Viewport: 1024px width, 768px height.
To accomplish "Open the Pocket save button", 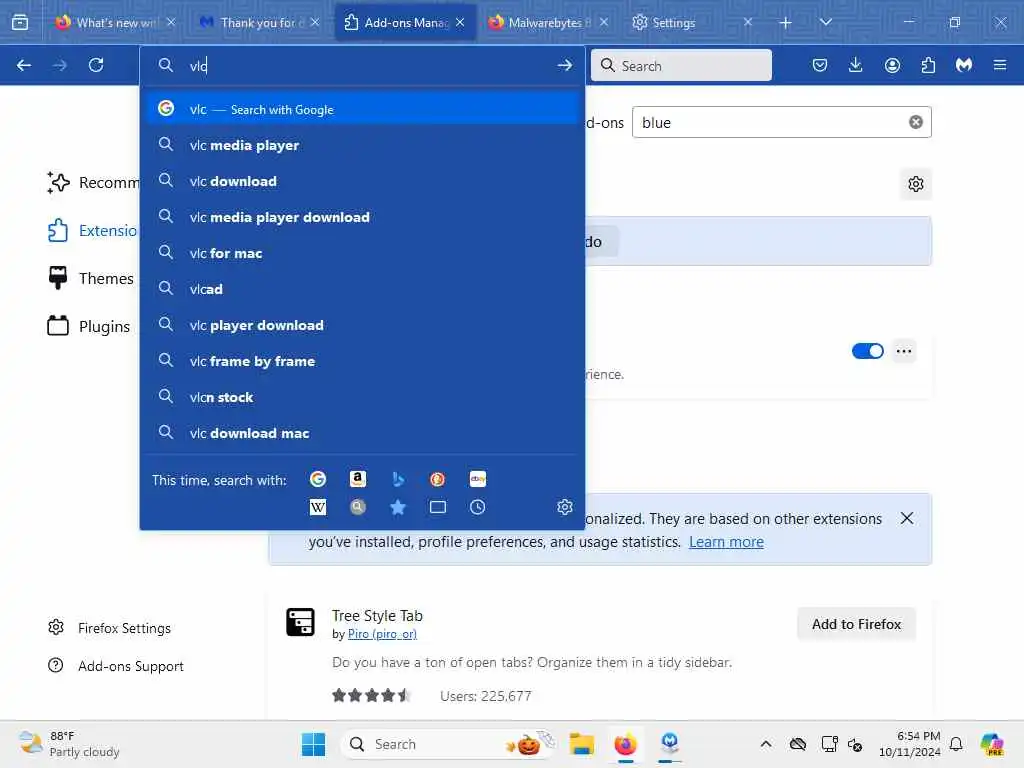I will coord(820,65).
